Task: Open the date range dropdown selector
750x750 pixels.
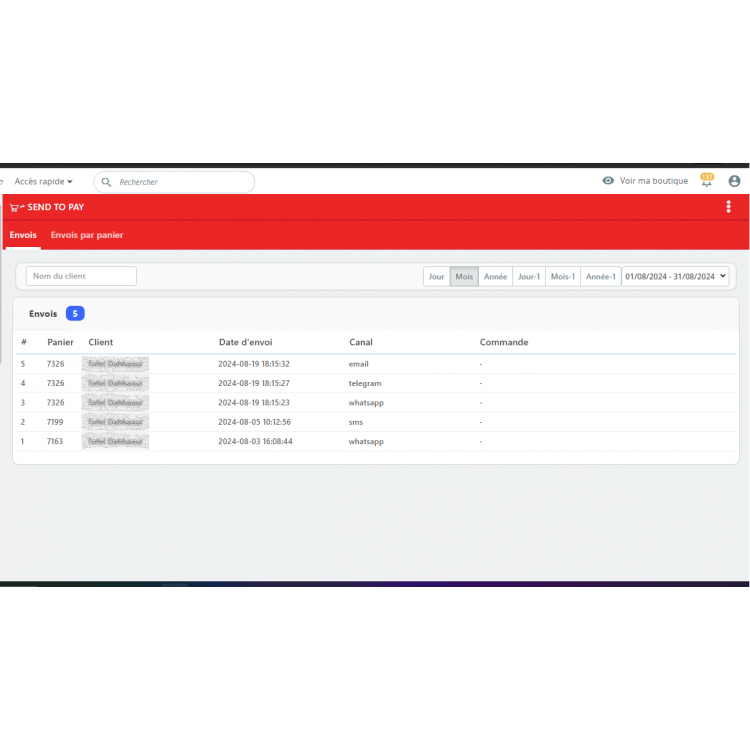Action: tap(675, 276)
